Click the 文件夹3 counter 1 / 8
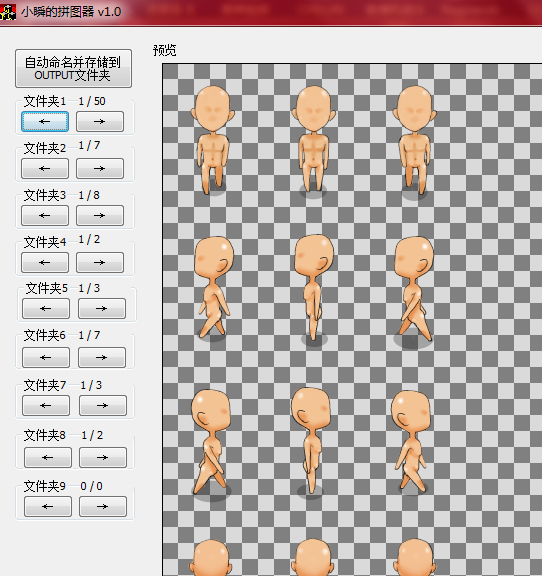This screenshot has width=542, height=576. [x=89, y=195]
